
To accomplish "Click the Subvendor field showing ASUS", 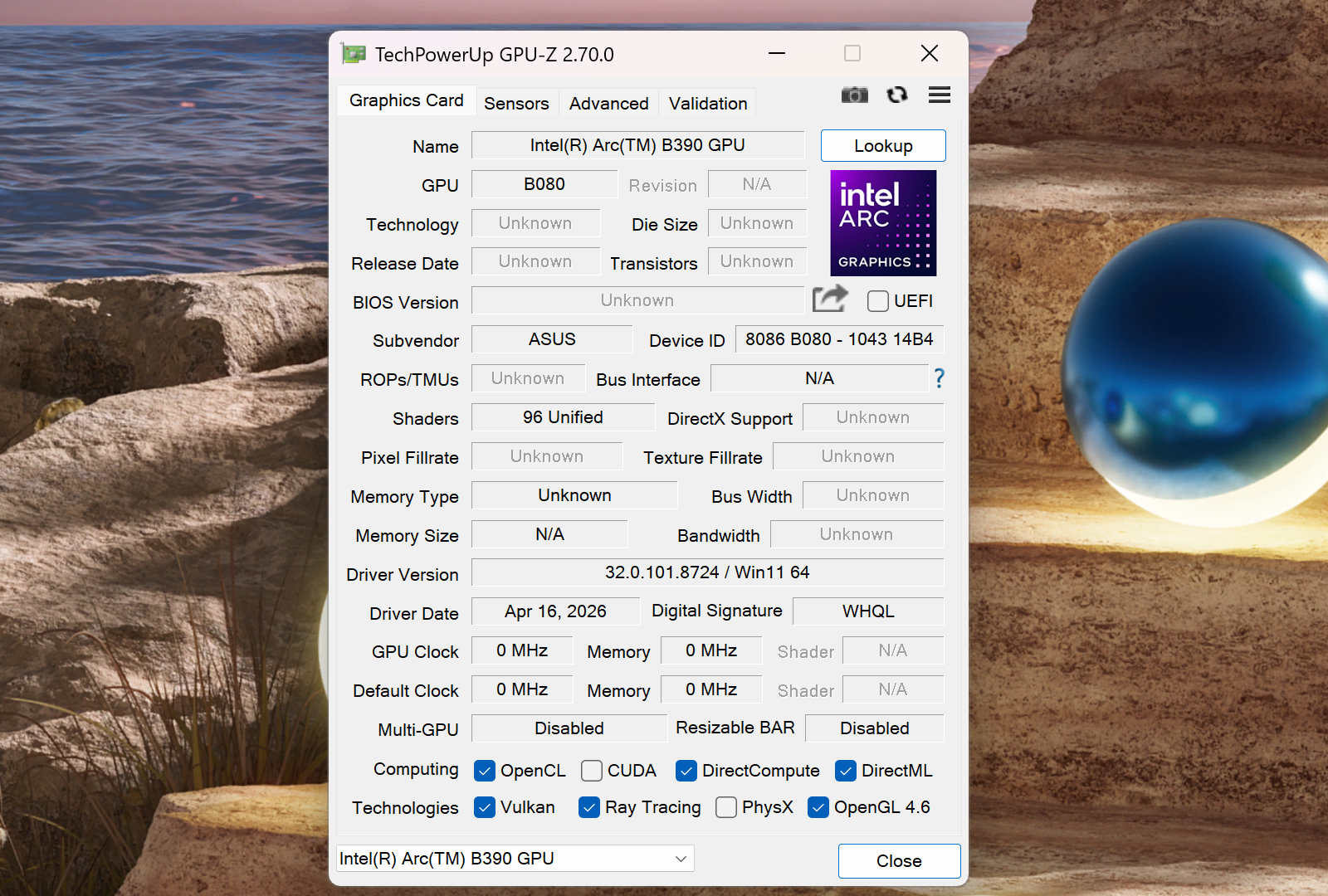I will [552, 339].
